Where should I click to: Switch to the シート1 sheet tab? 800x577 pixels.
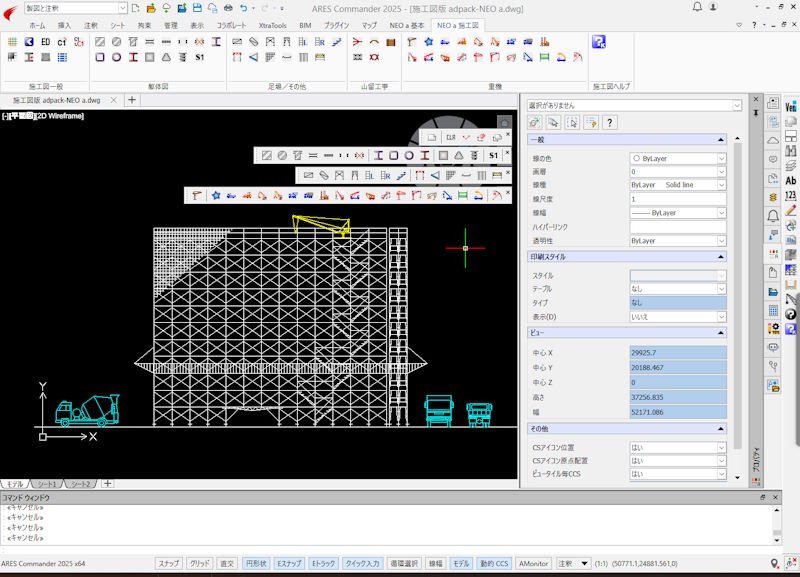pos(47,484)
